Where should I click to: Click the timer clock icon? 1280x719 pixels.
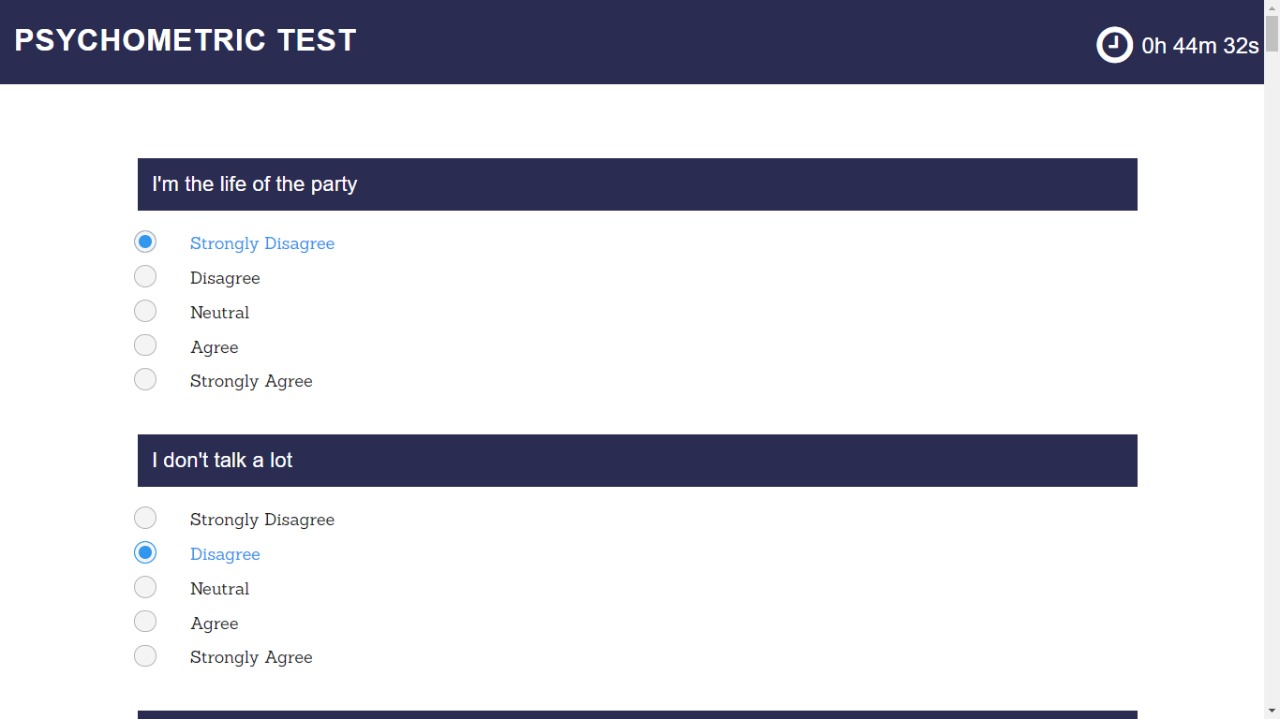[1114, 45]
